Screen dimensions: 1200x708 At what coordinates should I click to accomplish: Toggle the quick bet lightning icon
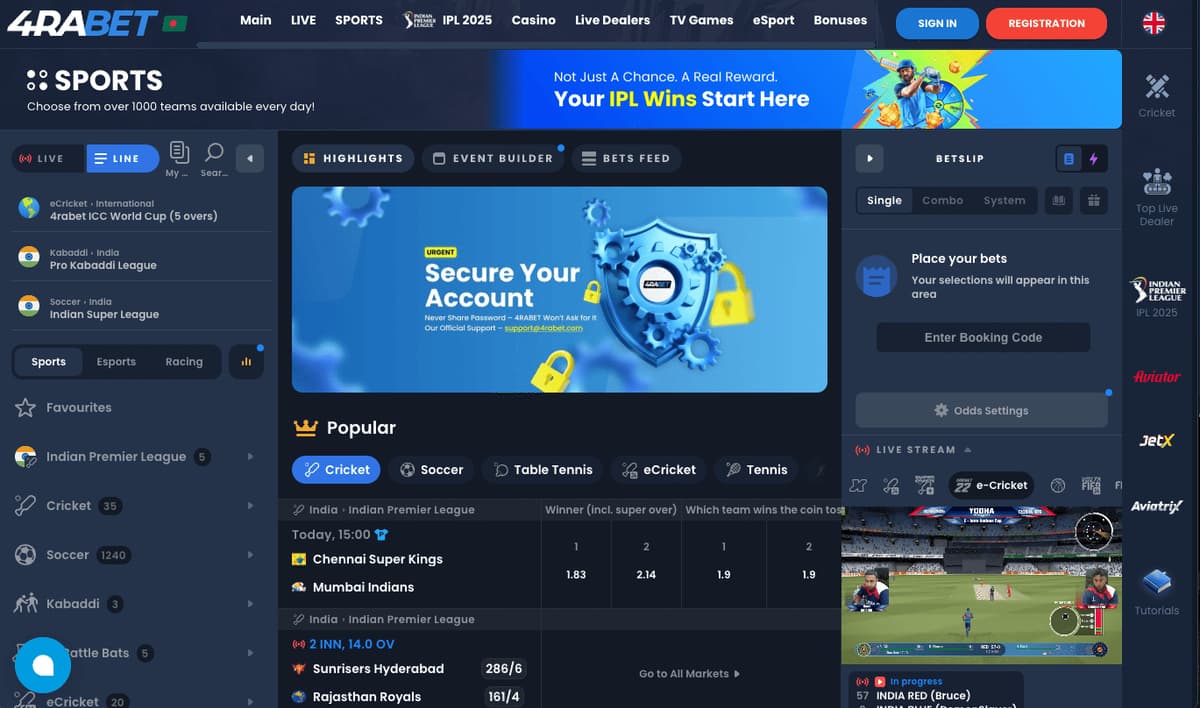(1093, 158)
